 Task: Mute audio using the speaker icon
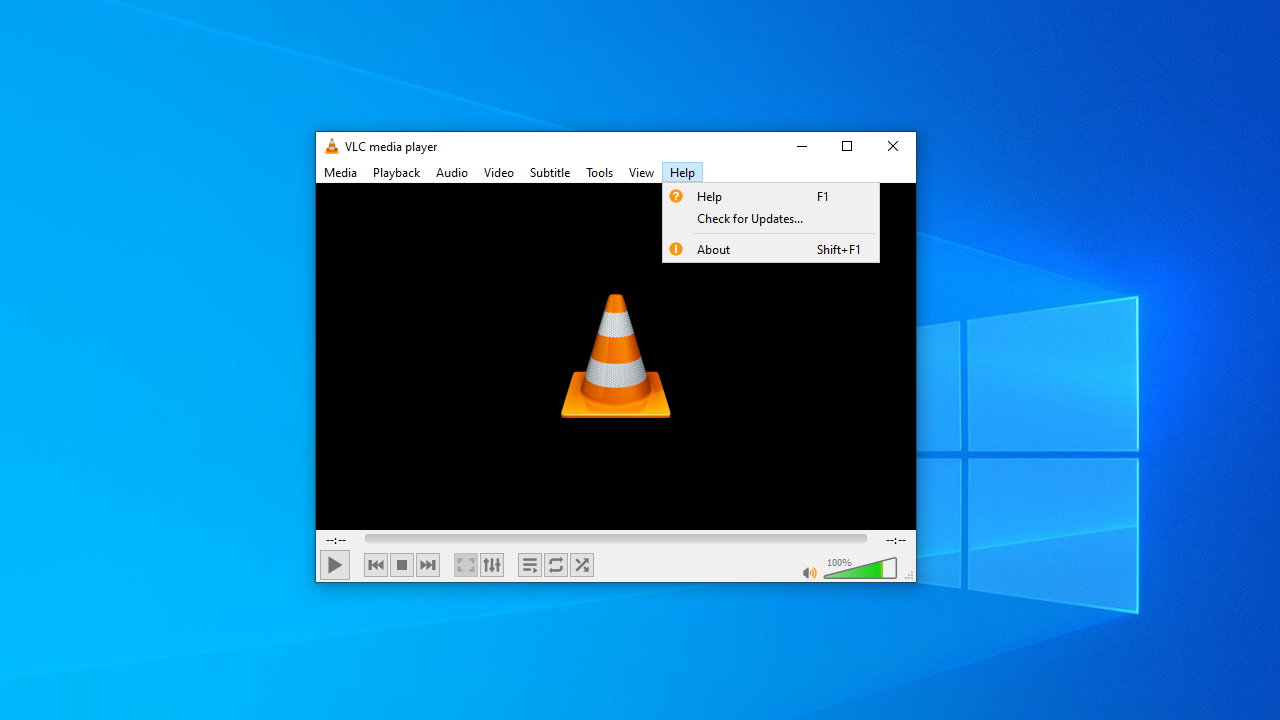point(809,573)
